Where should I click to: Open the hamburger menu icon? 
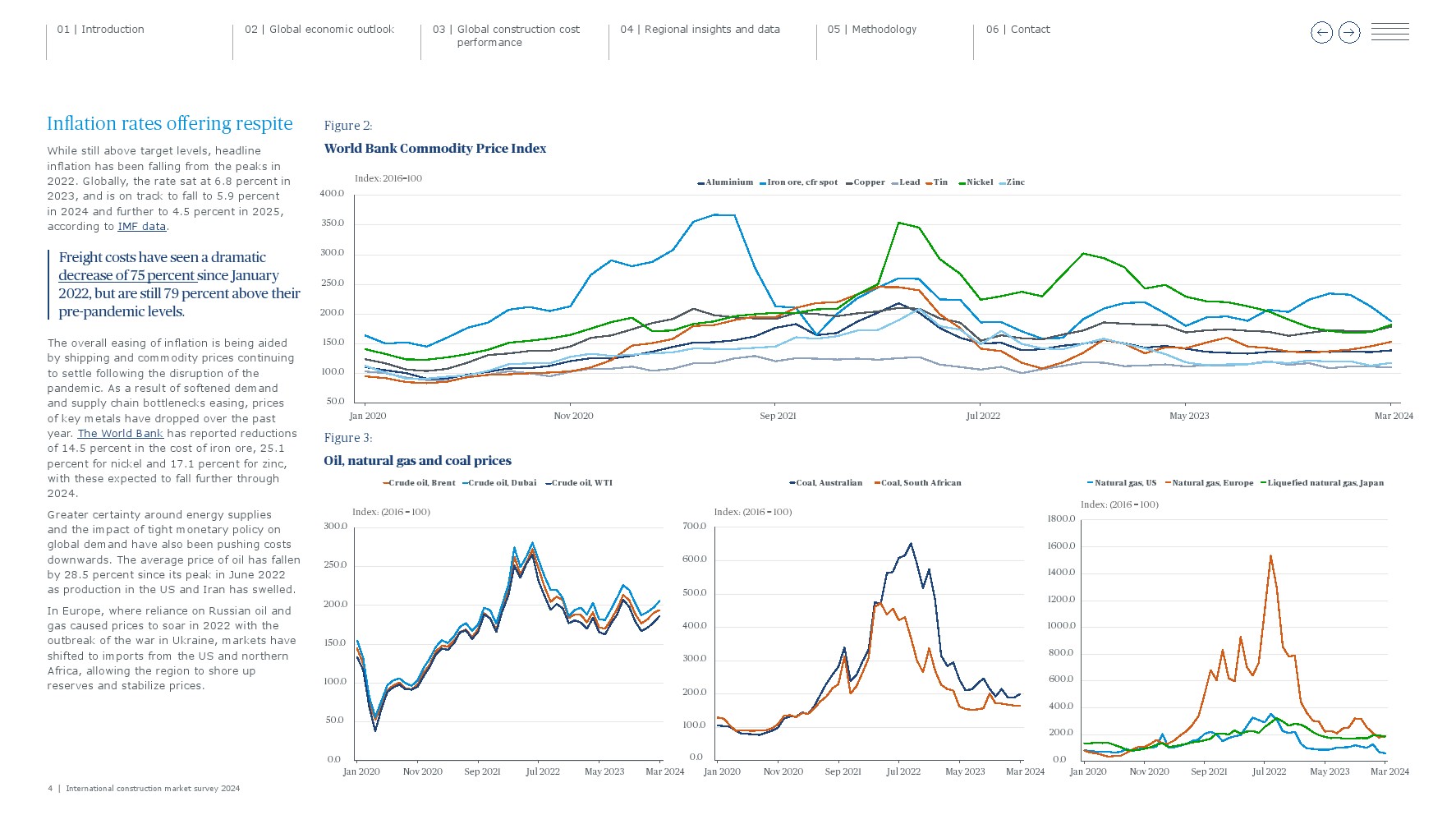point(1389,33)
